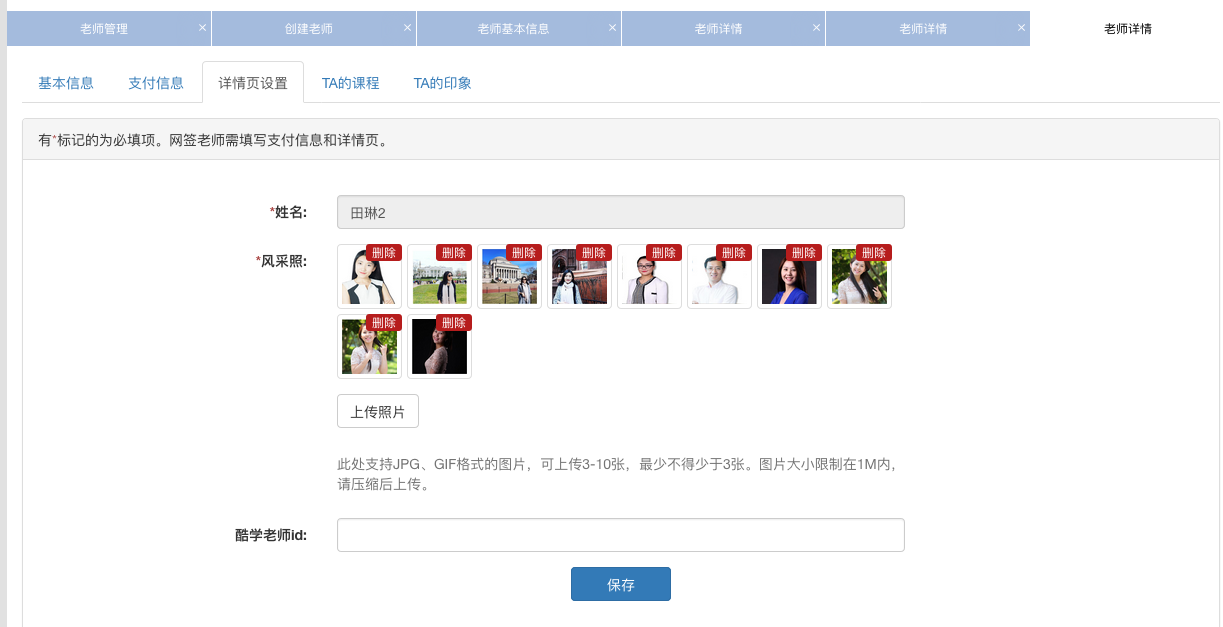
Task: Remove the White House lawn photo
Action: [x=454, y=253]
